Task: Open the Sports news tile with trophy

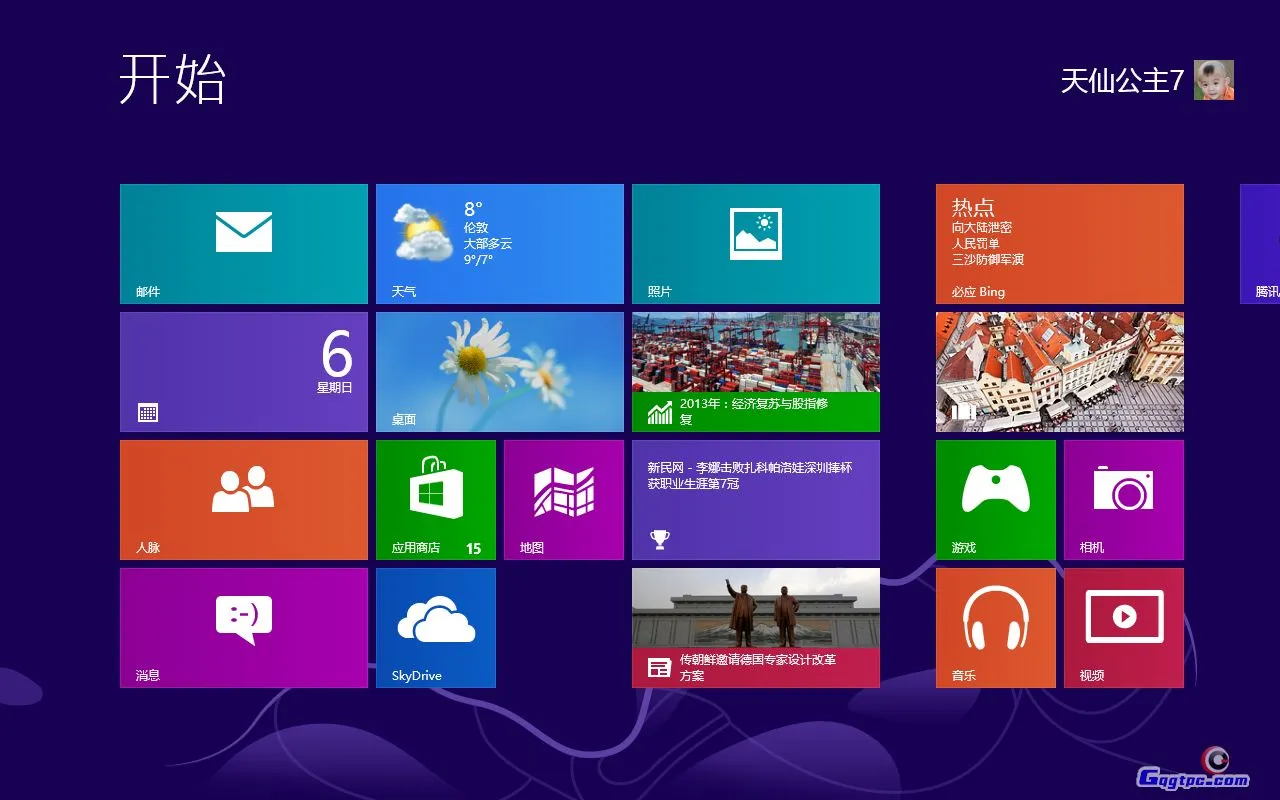Action: coord(755,499)
